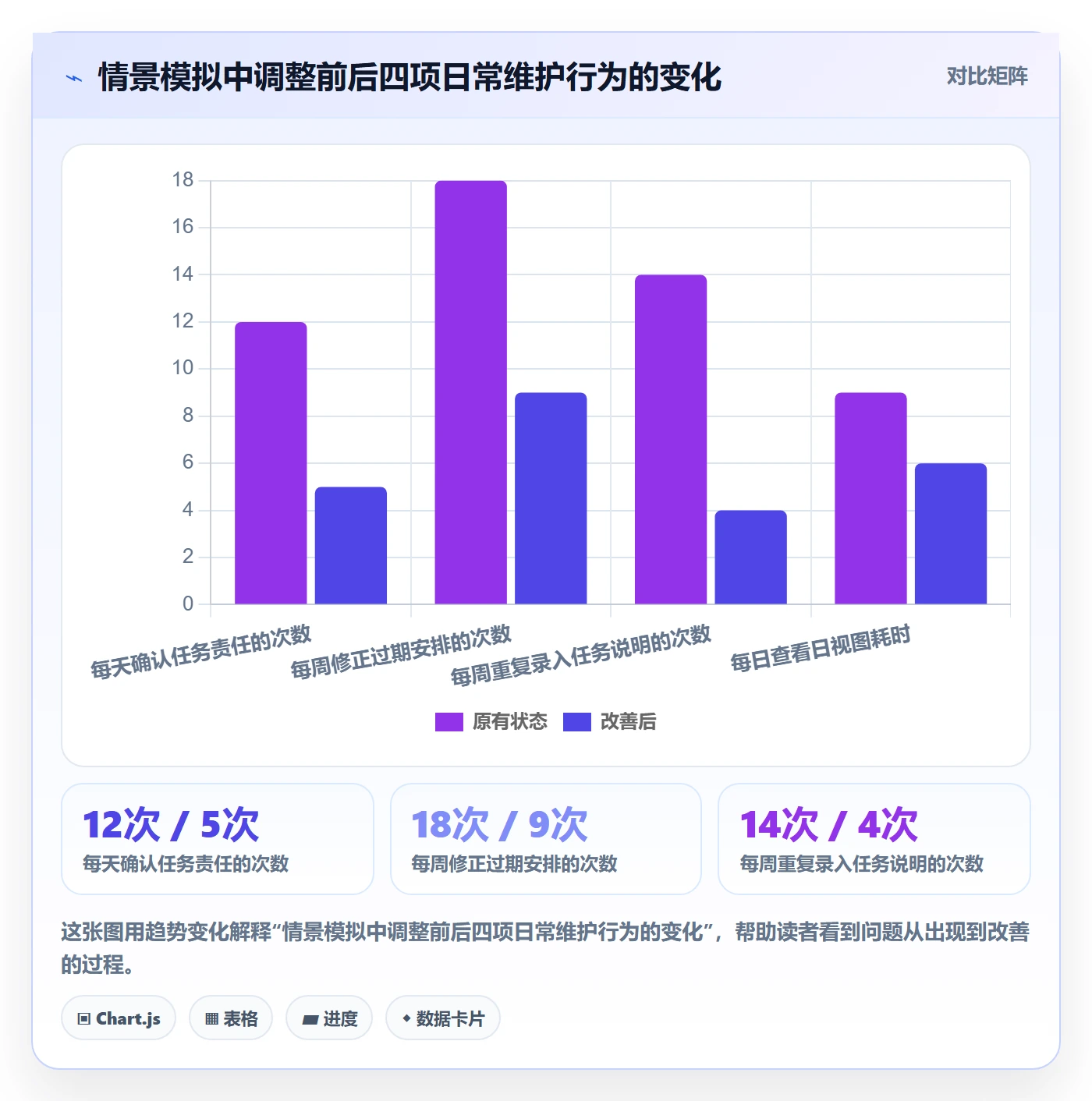
Task: Toggle the 原有状态 legend purple swatch
Action: point(448,722)
